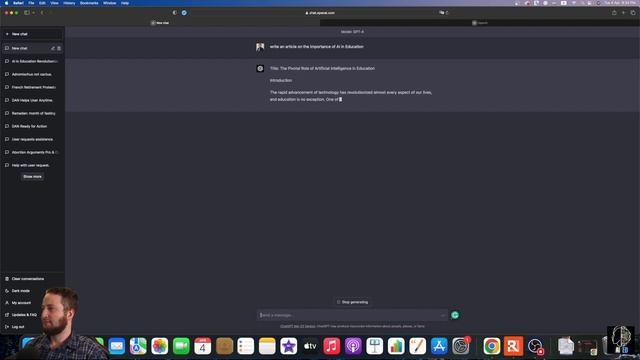Open Notes from the dock

tap(267, 346)
